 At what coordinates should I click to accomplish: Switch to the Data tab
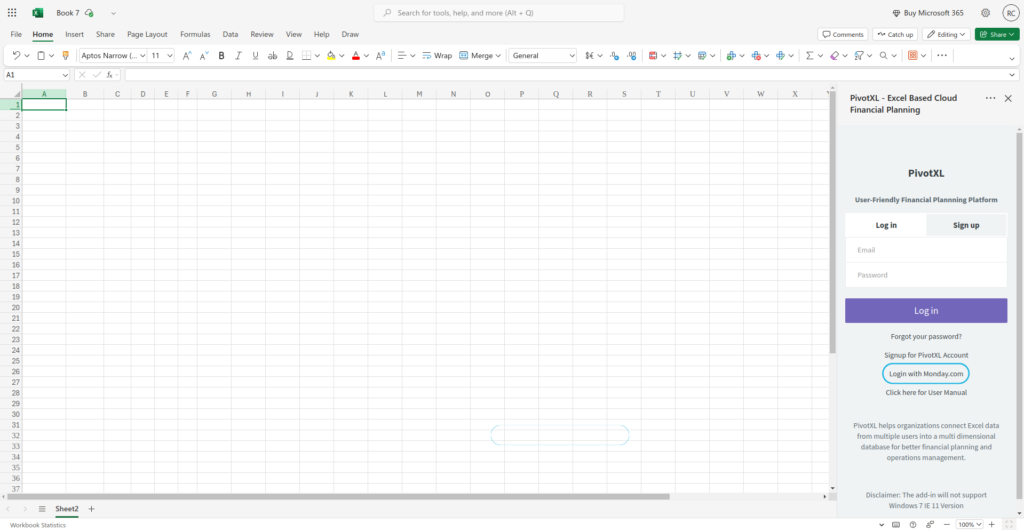click(x=230, y=34)
